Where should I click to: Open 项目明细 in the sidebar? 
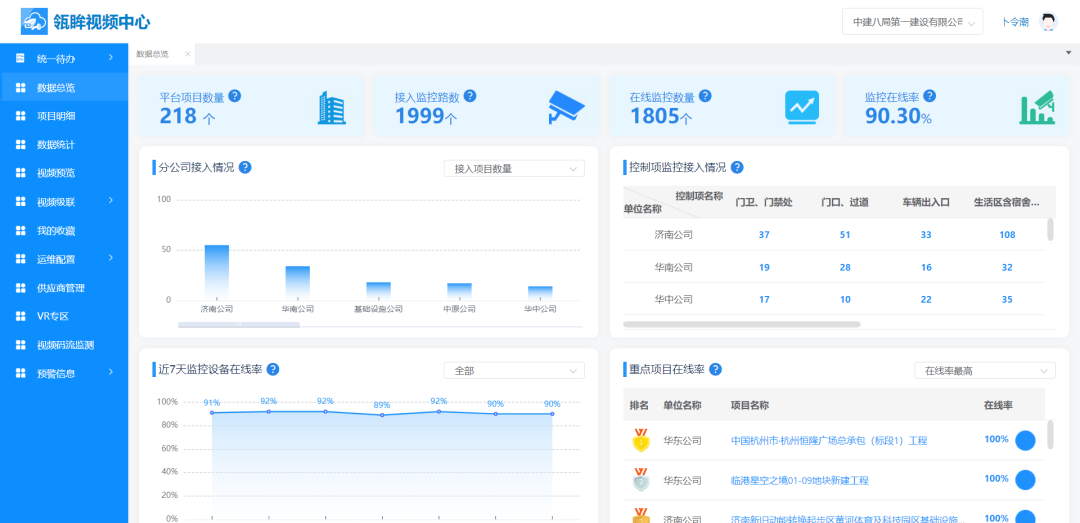[56, 116]
